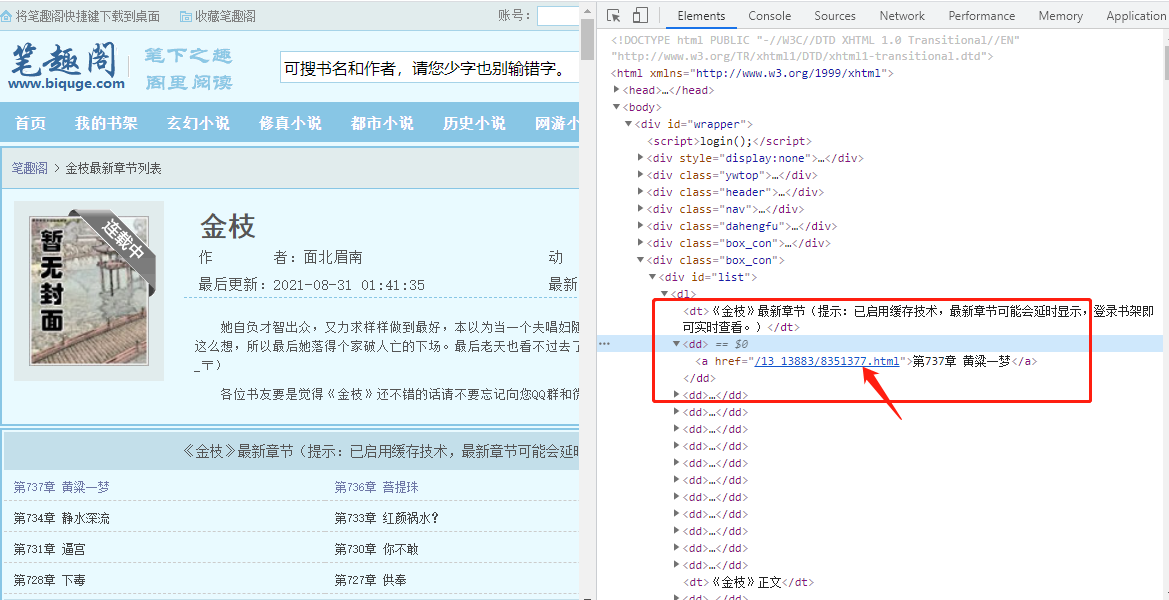Image resolution: width=1169 pixels, height=600 pixels.
Task: Expand the head node
Action: pos(617,90)
